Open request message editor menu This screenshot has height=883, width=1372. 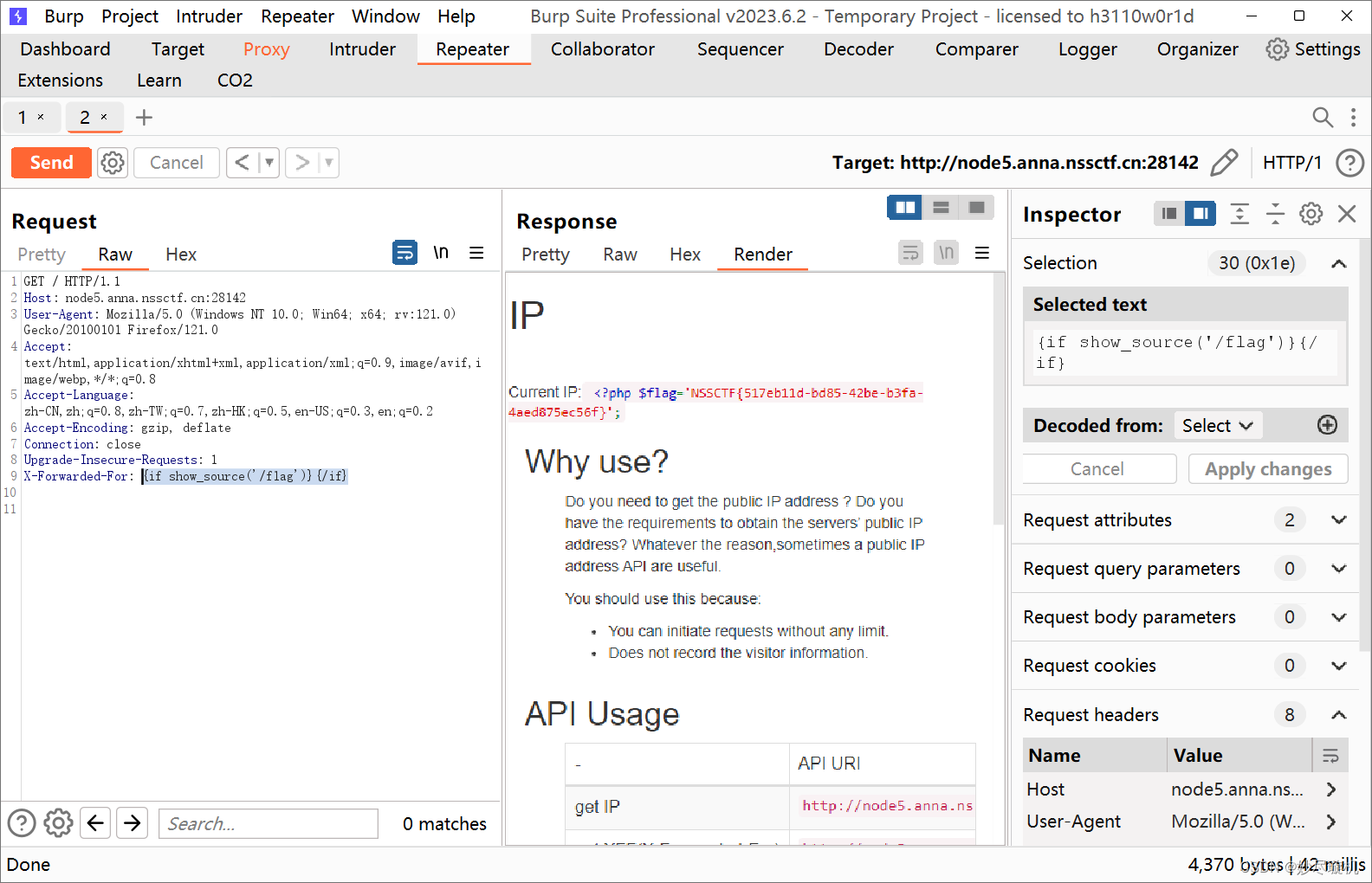476,253
